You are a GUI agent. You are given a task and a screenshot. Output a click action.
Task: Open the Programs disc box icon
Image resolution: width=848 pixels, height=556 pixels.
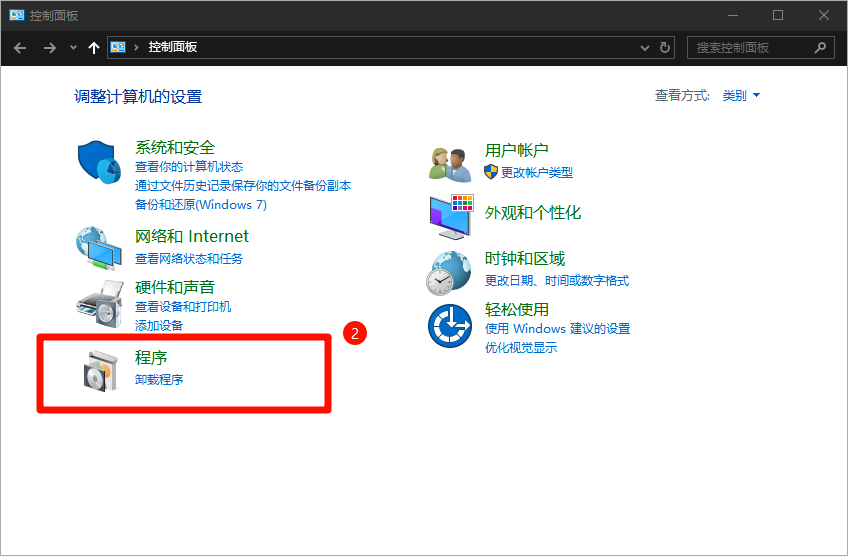[x=101, y=370]
